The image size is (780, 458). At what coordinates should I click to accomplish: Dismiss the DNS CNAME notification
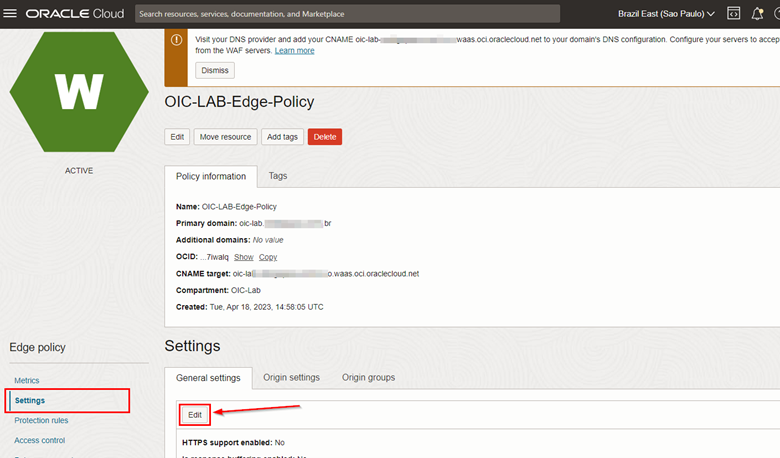click(x=215, y=70)
